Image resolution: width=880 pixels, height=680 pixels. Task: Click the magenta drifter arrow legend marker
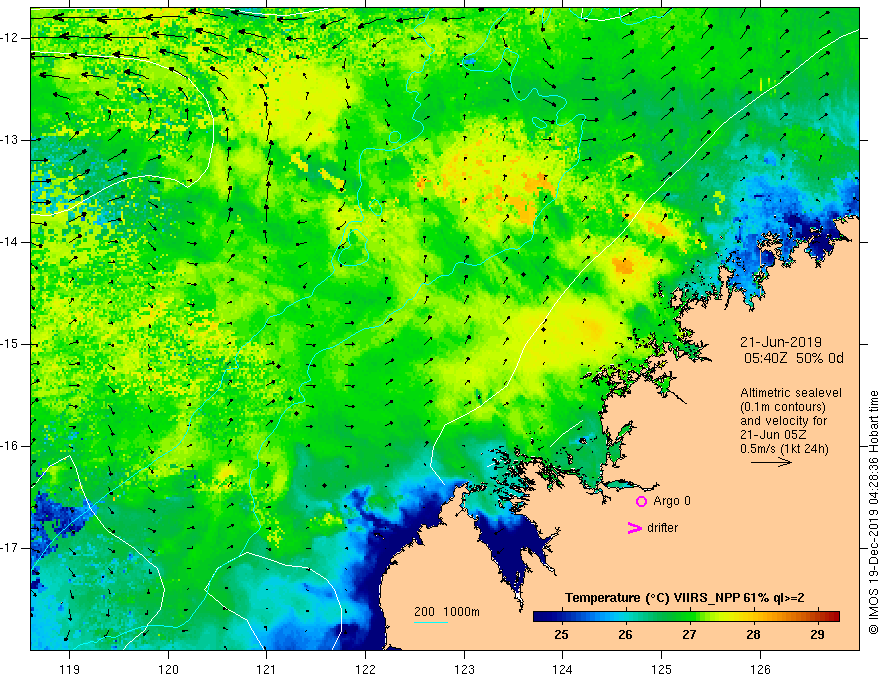pyautogui.click(x=634, y=528)
